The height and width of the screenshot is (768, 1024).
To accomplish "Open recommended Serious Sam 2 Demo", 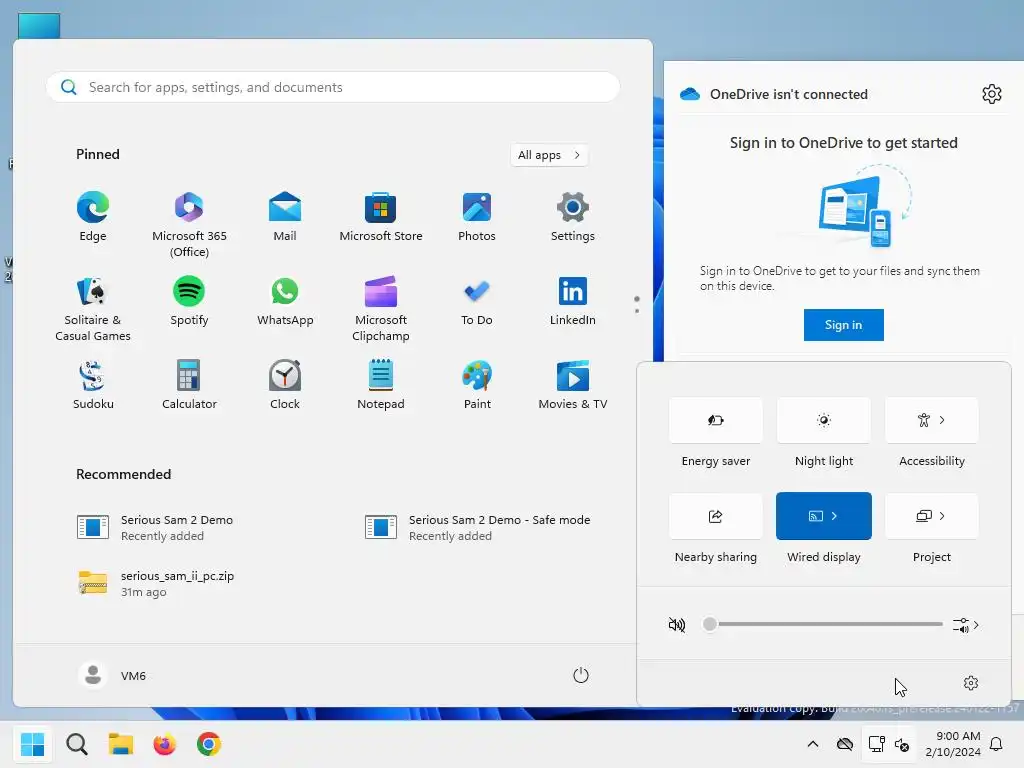I will (x=155, y=527).
